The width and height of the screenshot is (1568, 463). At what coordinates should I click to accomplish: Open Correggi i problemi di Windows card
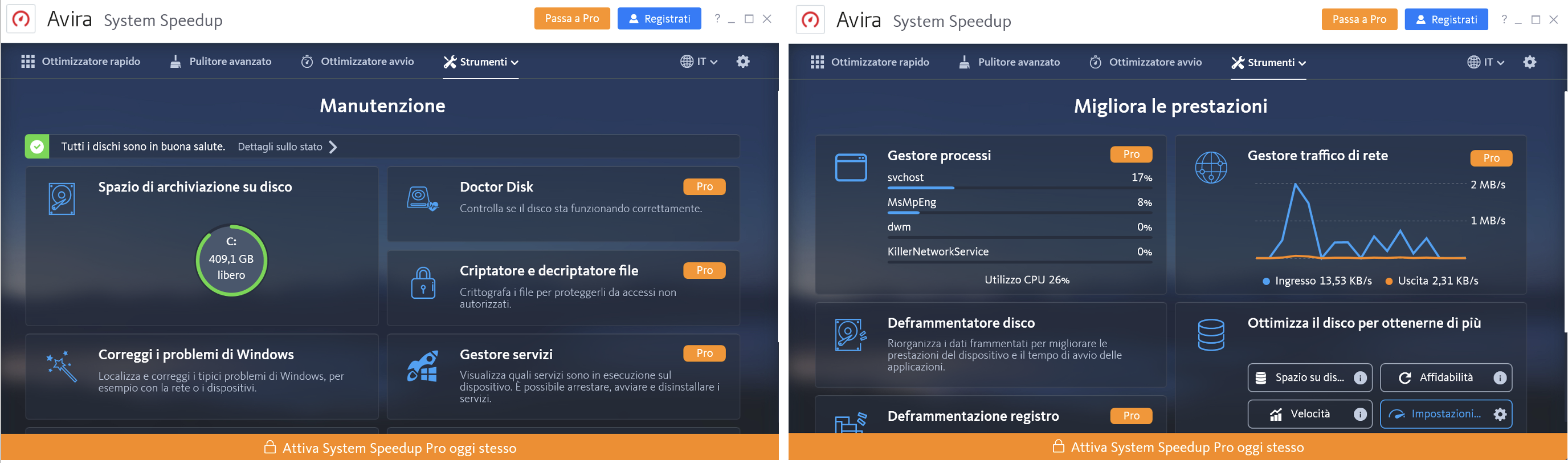202,376
